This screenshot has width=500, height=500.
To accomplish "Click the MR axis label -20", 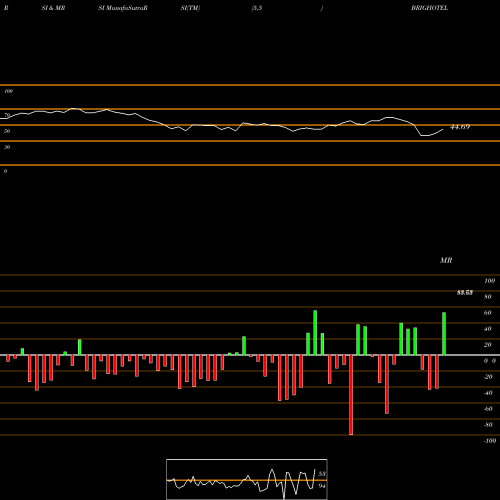I will pos(488,377).
